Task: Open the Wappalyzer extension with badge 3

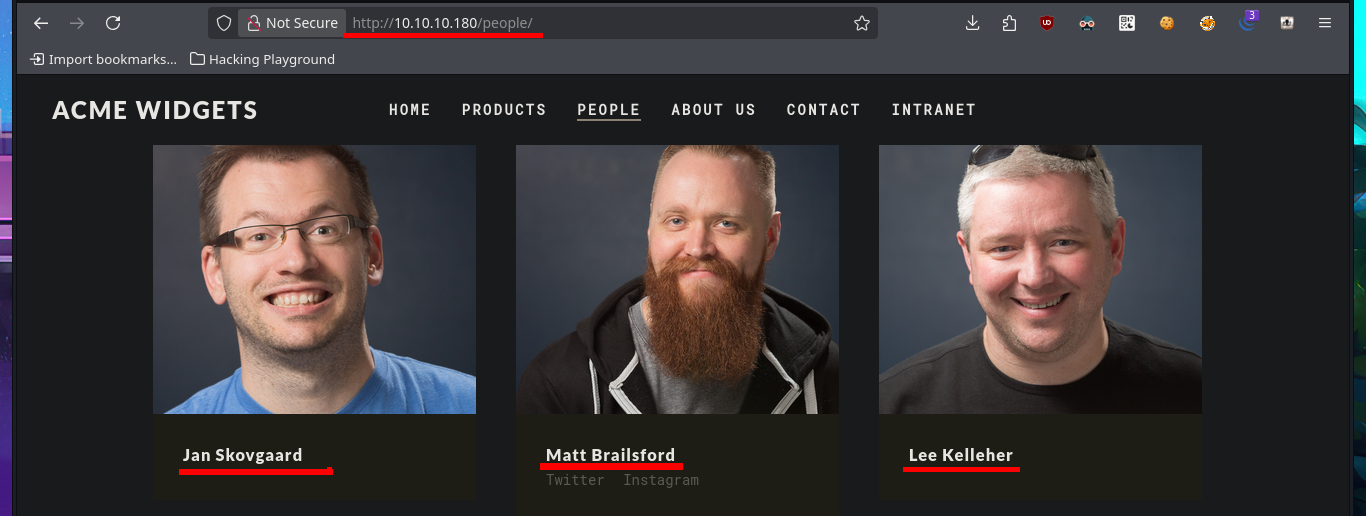Action: tap(1247, 21)
